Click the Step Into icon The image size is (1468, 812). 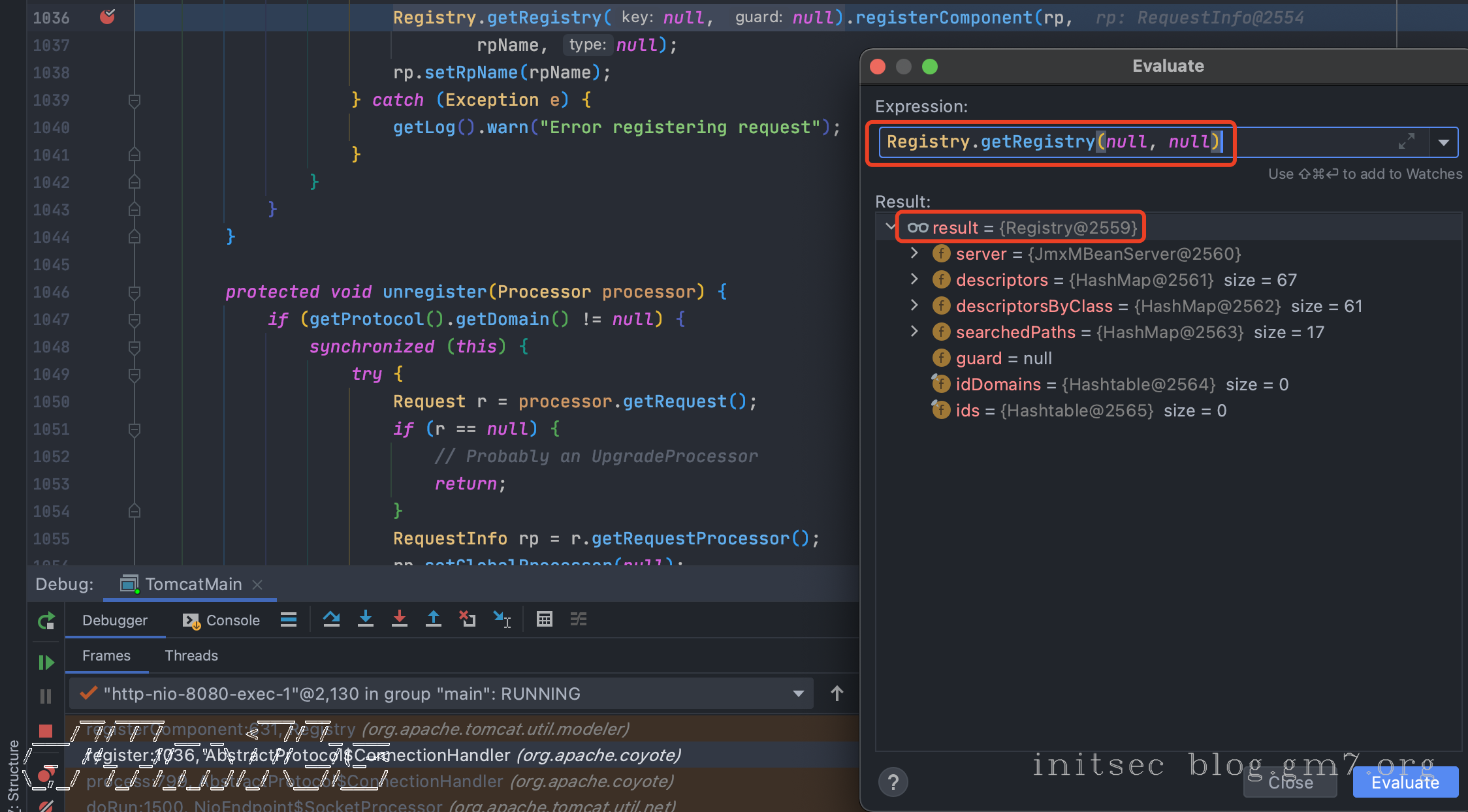coord(366,619)
